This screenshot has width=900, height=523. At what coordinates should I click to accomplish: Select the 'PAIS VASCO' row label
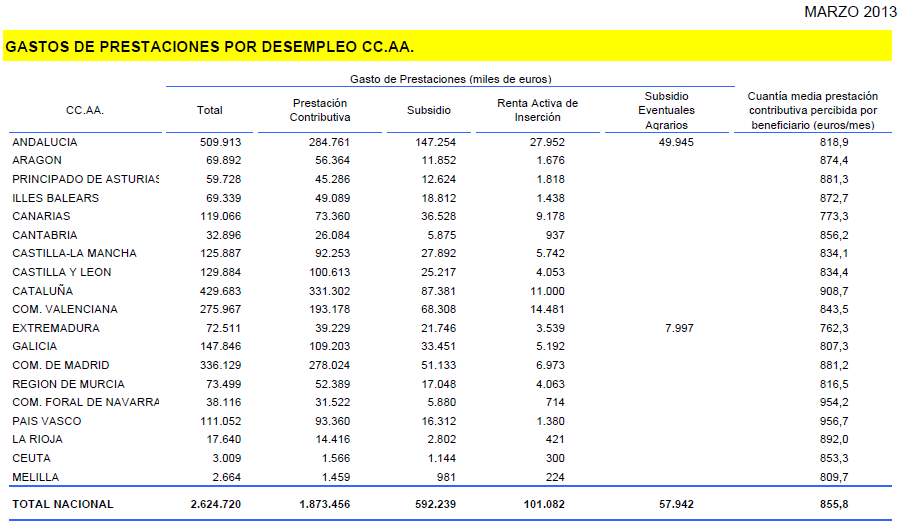(x=46, y=421)
